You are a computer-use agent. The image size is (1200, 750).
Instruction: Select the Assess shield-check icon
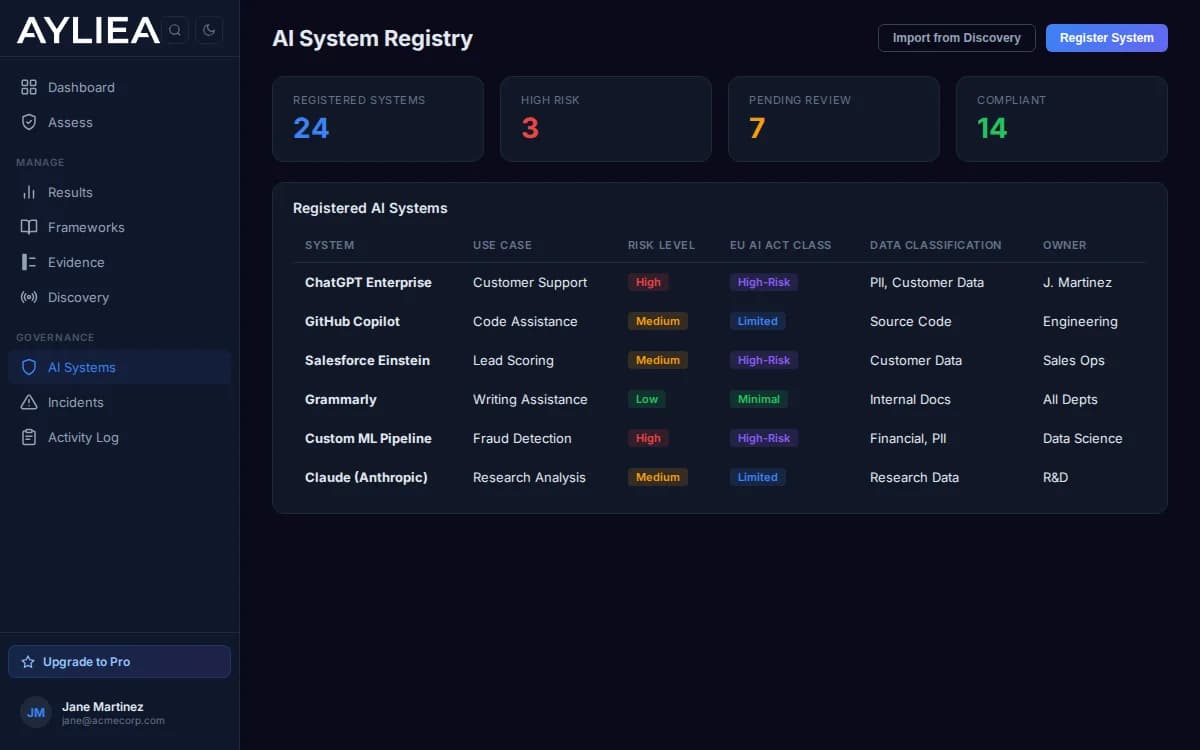29,122
